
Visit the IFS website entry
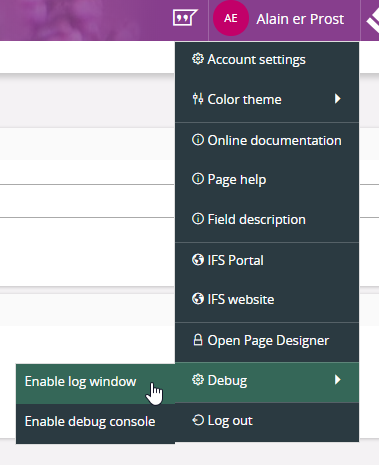tap(267, 299)
